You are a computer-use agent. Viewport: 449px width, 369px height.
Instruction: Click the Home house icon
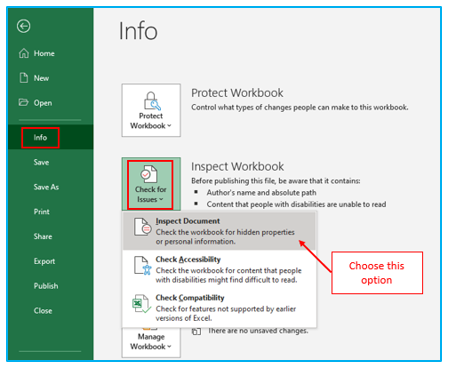pyautogui.click(x=24, y=53)
